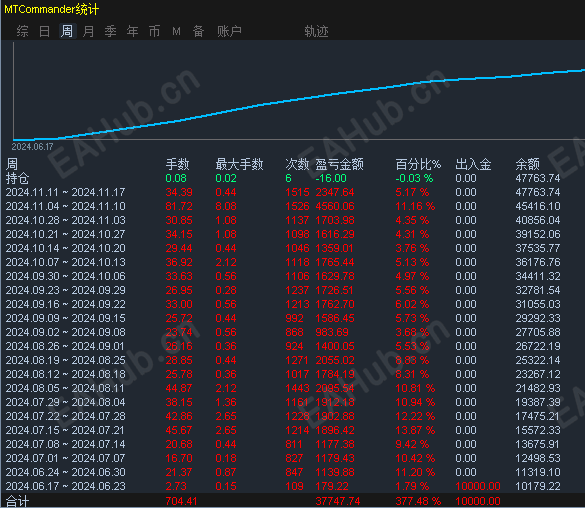Click the 持仓 open positions row
Viewport: 585px width, 508px height.
click(283, 178)
